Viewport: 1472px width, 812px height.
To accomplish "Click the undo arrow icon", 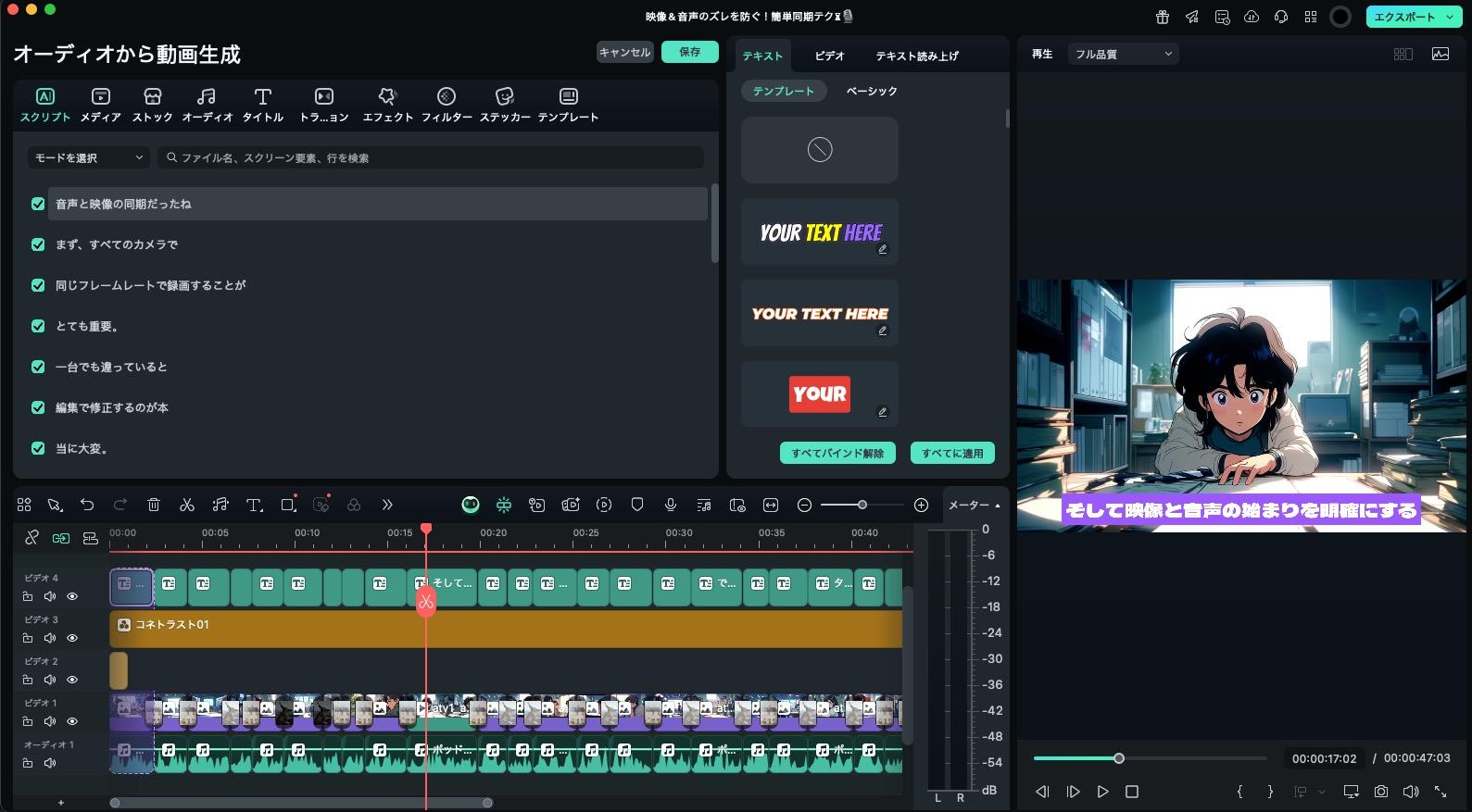I will coord(87,505).
